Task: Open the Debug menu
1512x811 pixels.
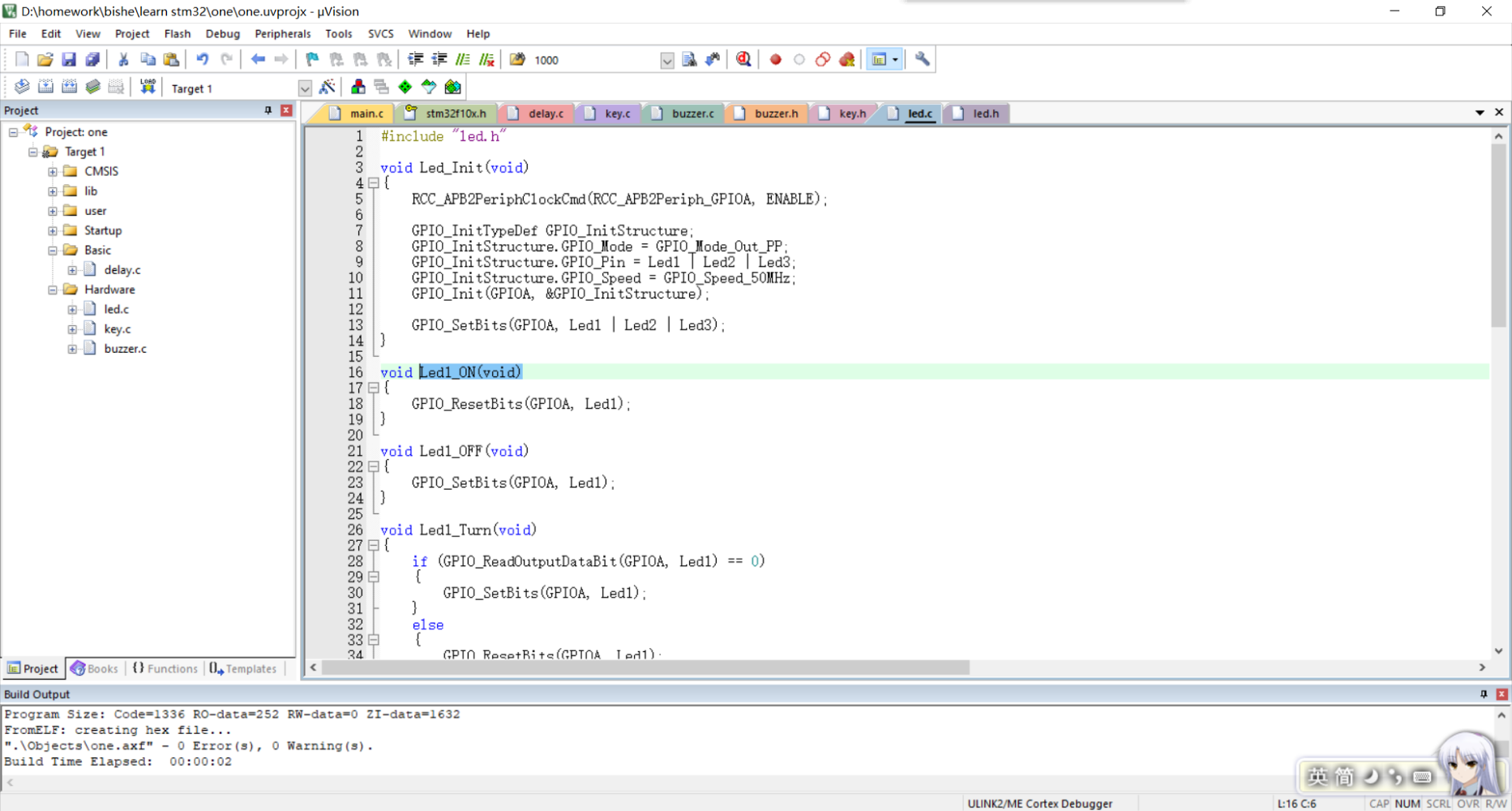Action: [x=222, y=33]
